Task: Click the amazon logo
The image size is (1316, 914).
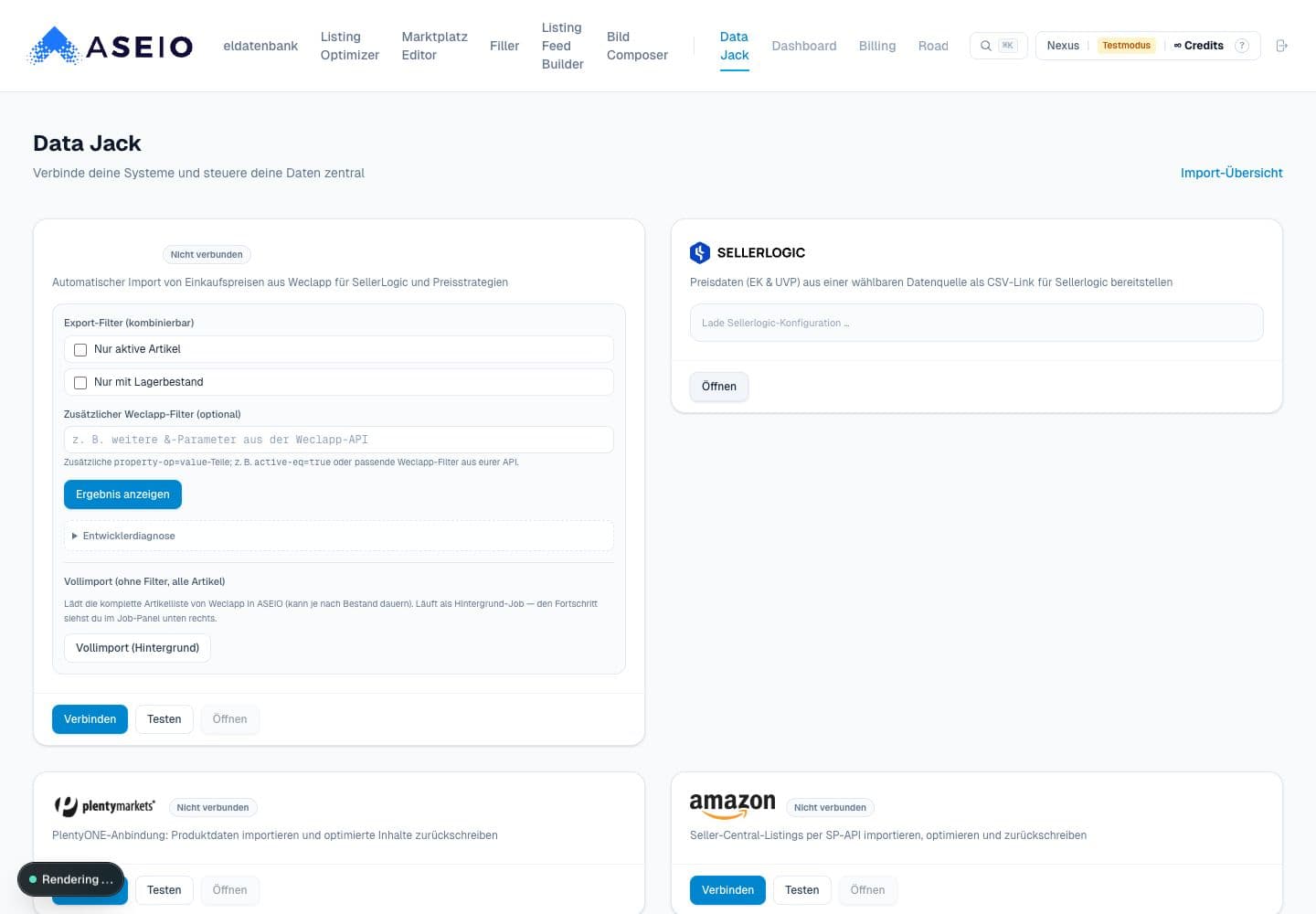Action: click(x=732, y=805)
